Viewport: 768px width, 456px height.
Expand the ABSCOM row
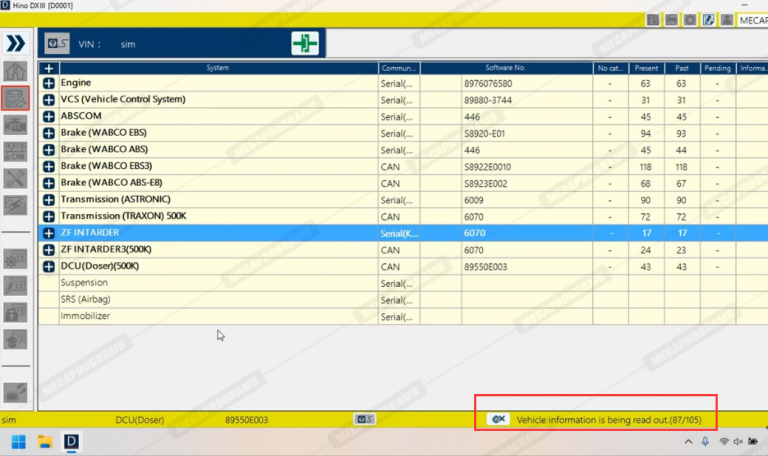[x=48, y=117]
